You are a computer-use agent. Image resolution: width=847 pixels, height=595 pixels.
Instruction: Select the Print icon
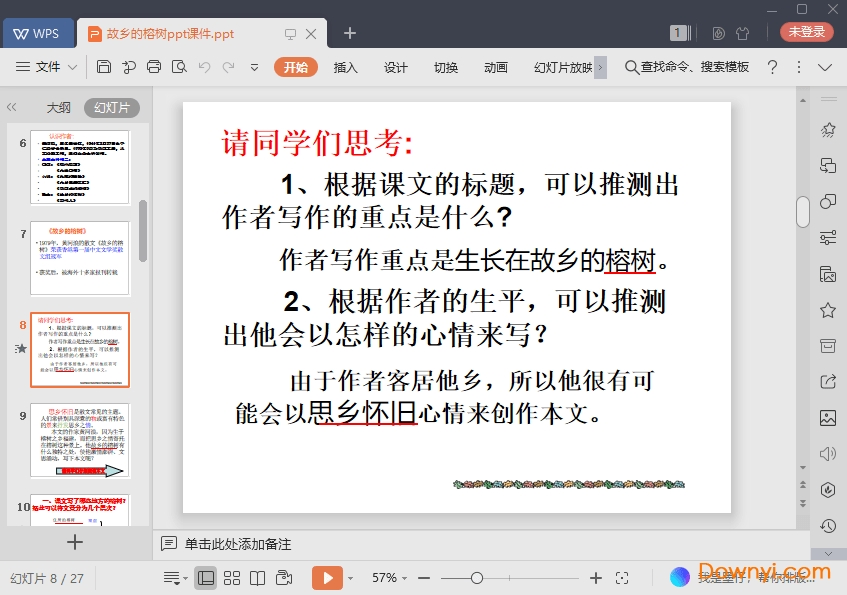(x=153, y=67)
